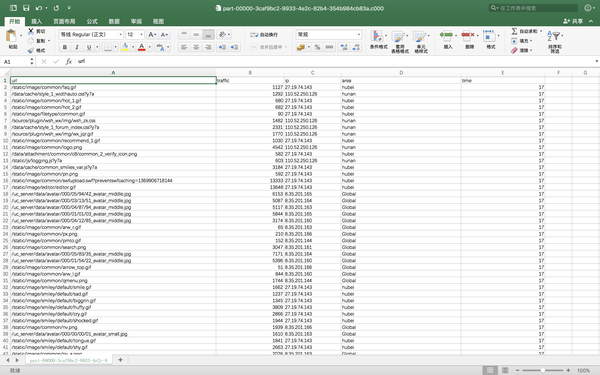Increase font size with larger A
Viewport: 600px width, 375px height.
tap(152, 34)
